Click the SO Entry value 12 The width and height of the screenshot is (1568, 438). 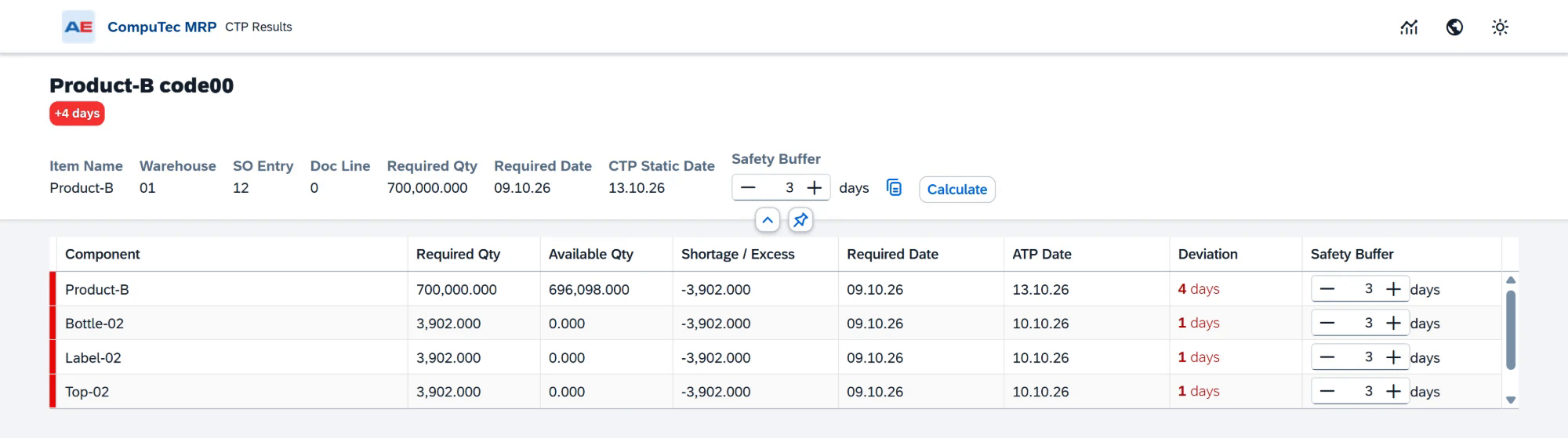(241, 188)
